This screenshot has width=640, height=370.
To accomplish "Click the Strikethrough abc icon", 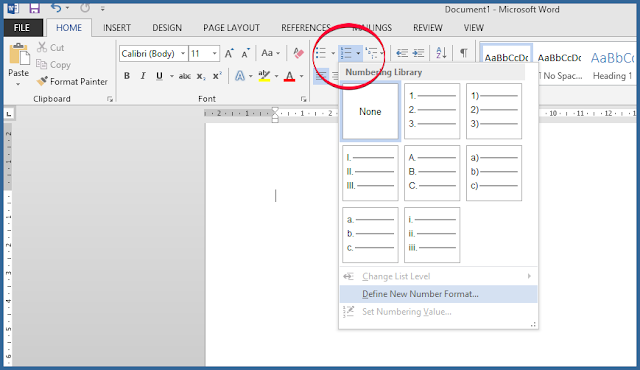I will pos(184,76).
